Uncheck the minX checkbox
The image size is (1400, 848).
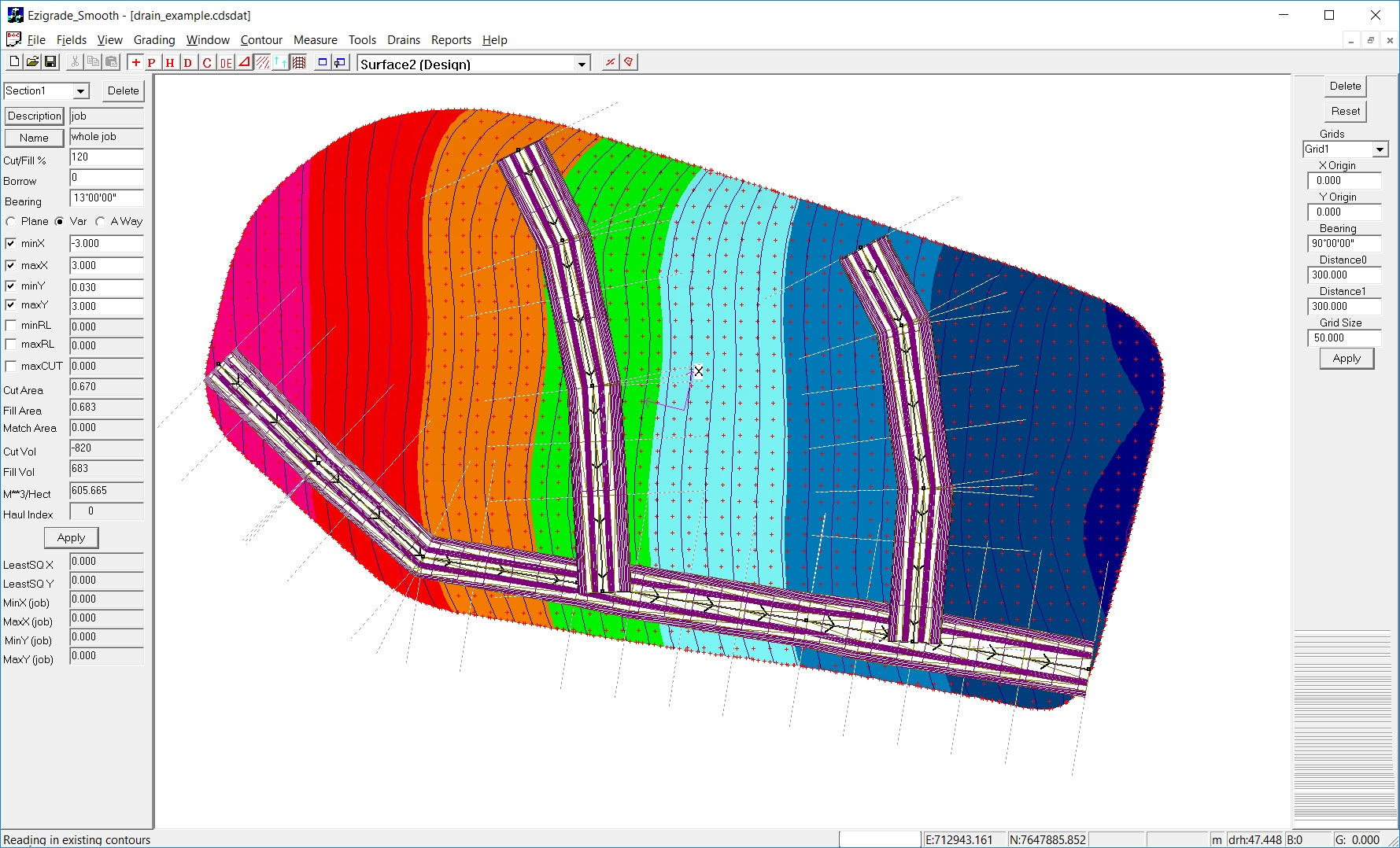(x=11, y=244)
